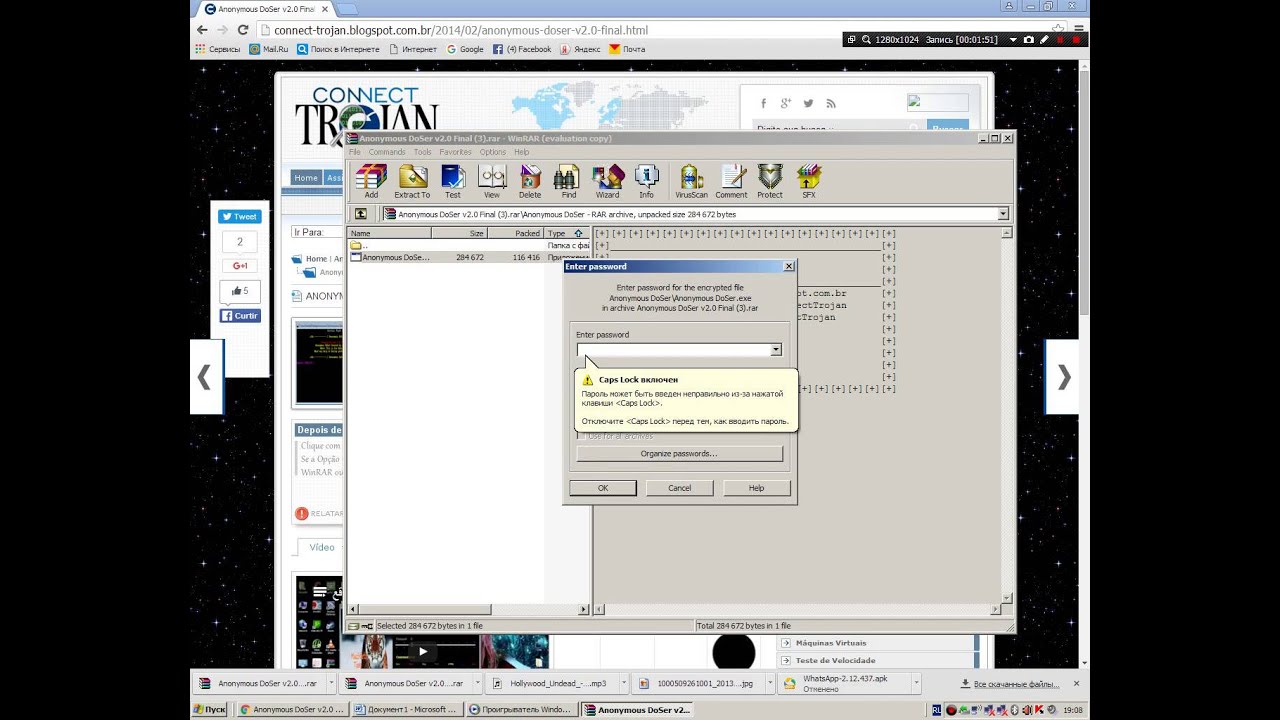Screen dimensions: 1280x720
Task: Click the Delete toolbar icon in WinRAR
Action: click(530, 181)
